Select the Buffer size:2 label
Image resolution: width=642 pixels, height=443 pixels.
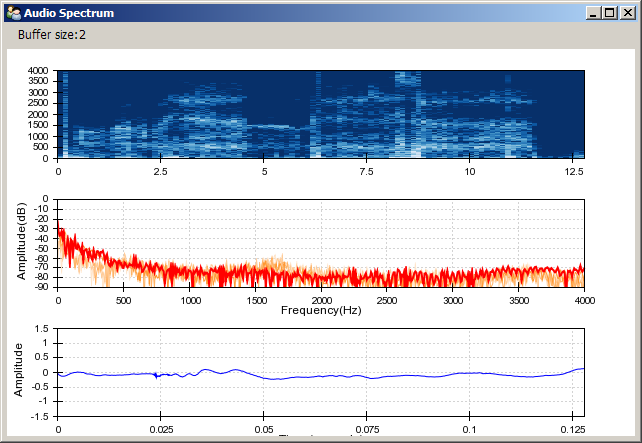pos(52,35)
